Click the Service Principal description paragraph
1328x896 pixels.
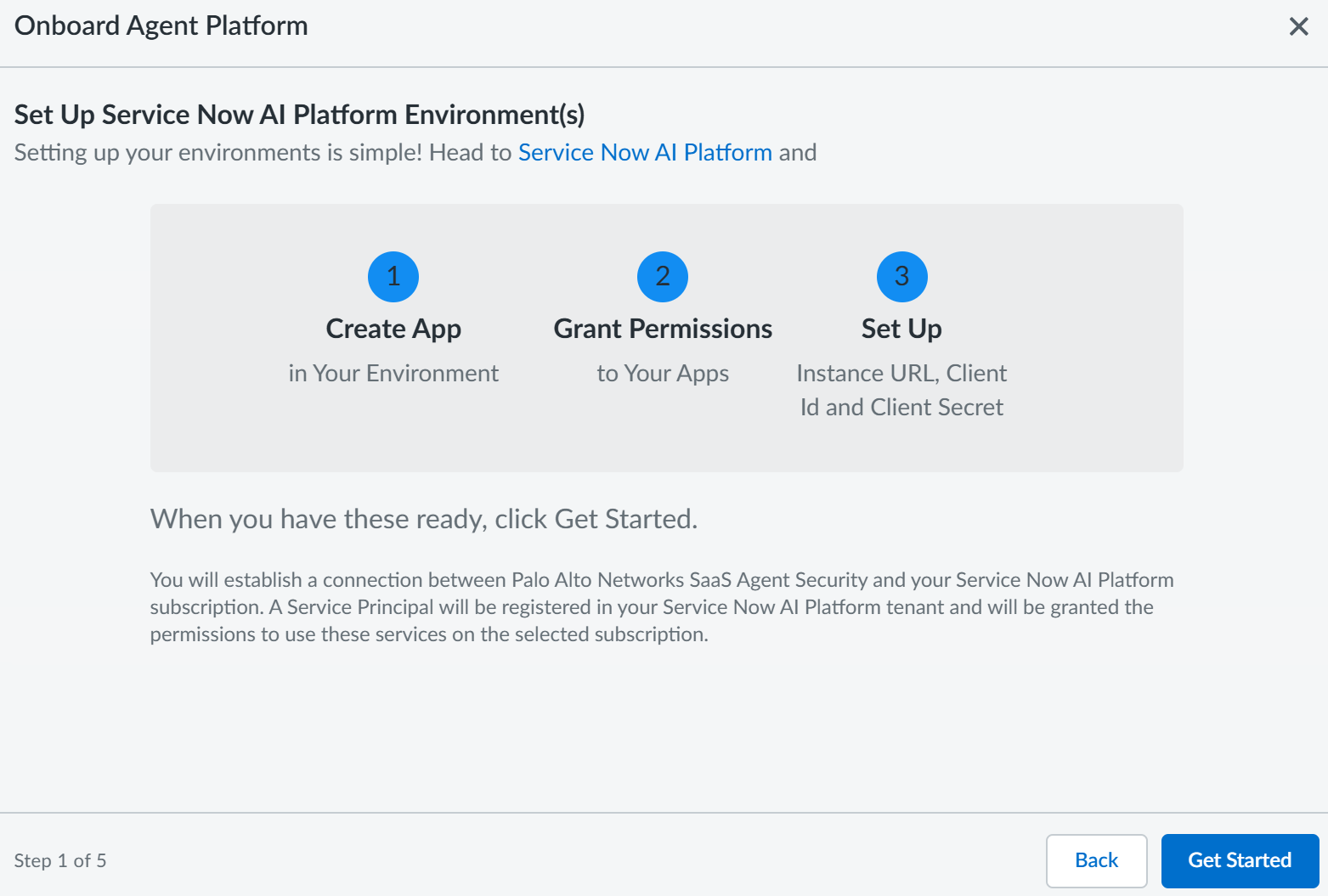point(661,607)
